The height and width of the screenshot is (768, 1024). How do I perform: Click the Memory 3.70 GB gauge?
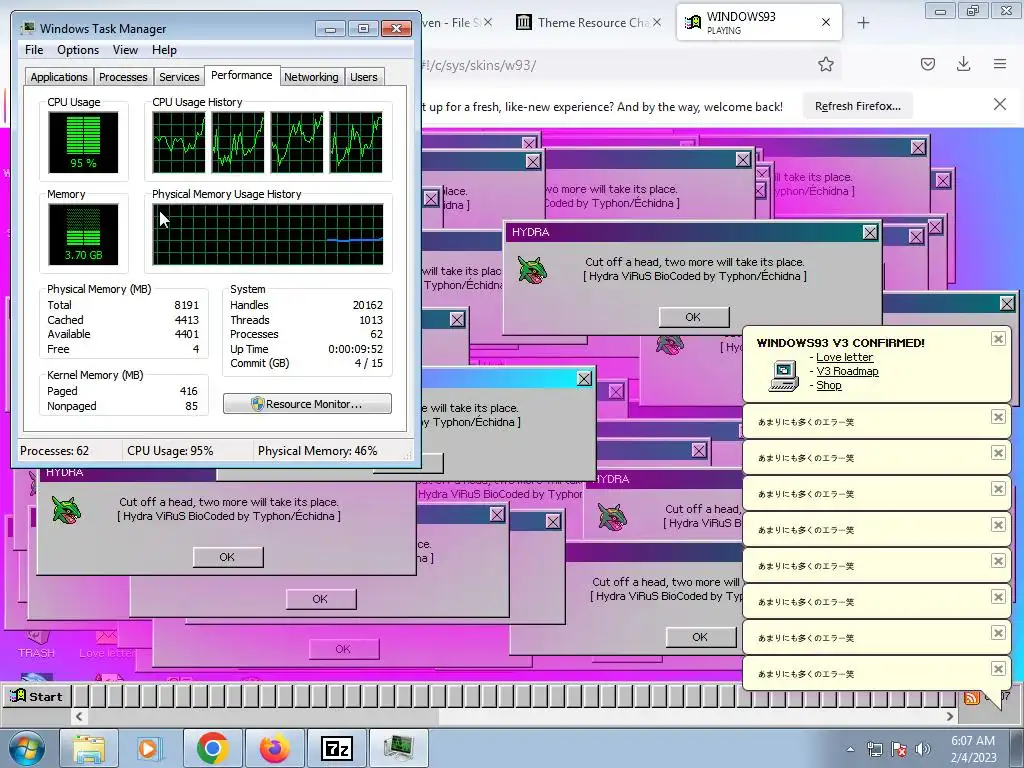click(83, 234)
